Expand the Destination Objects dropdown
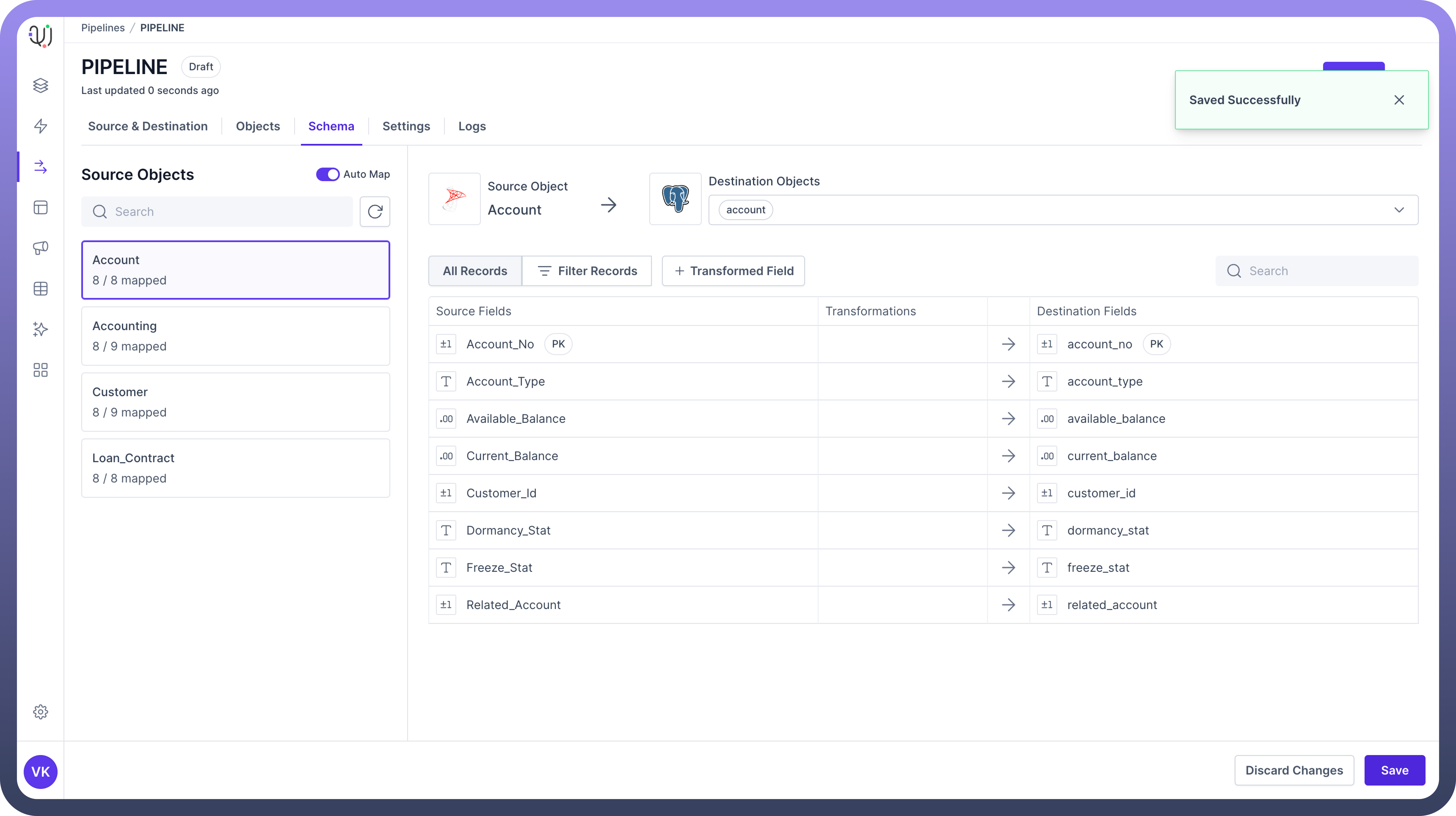This screenshot has width=1456, height=816. (1398, 210)
